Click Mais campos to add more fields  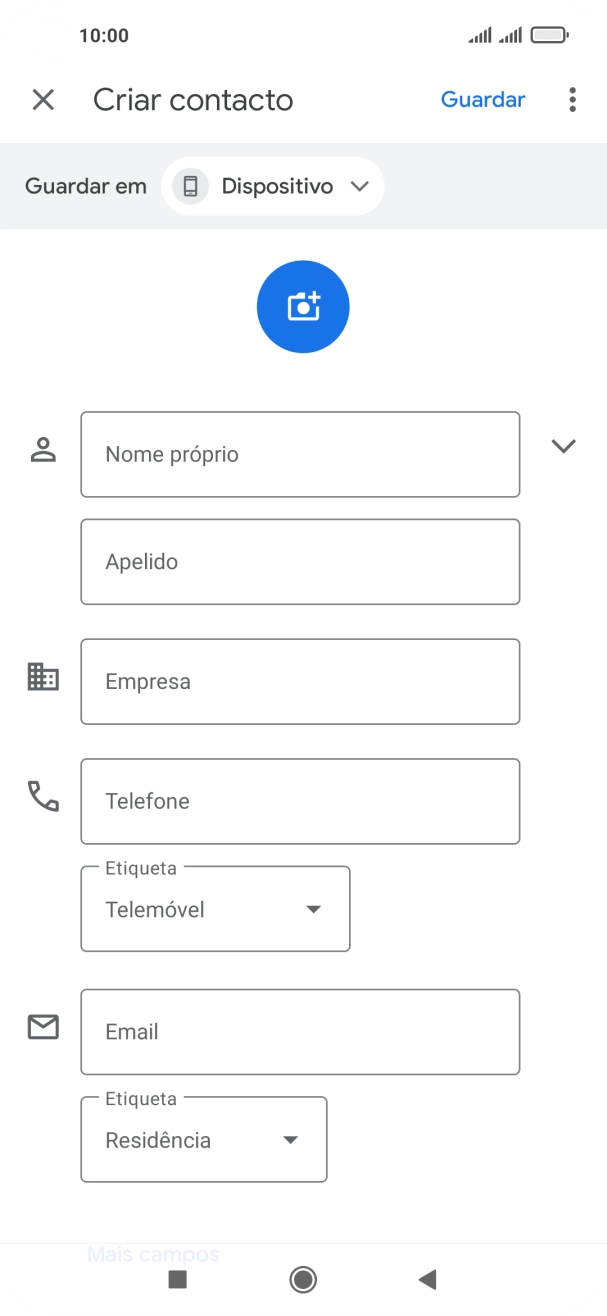point(154,1253)
